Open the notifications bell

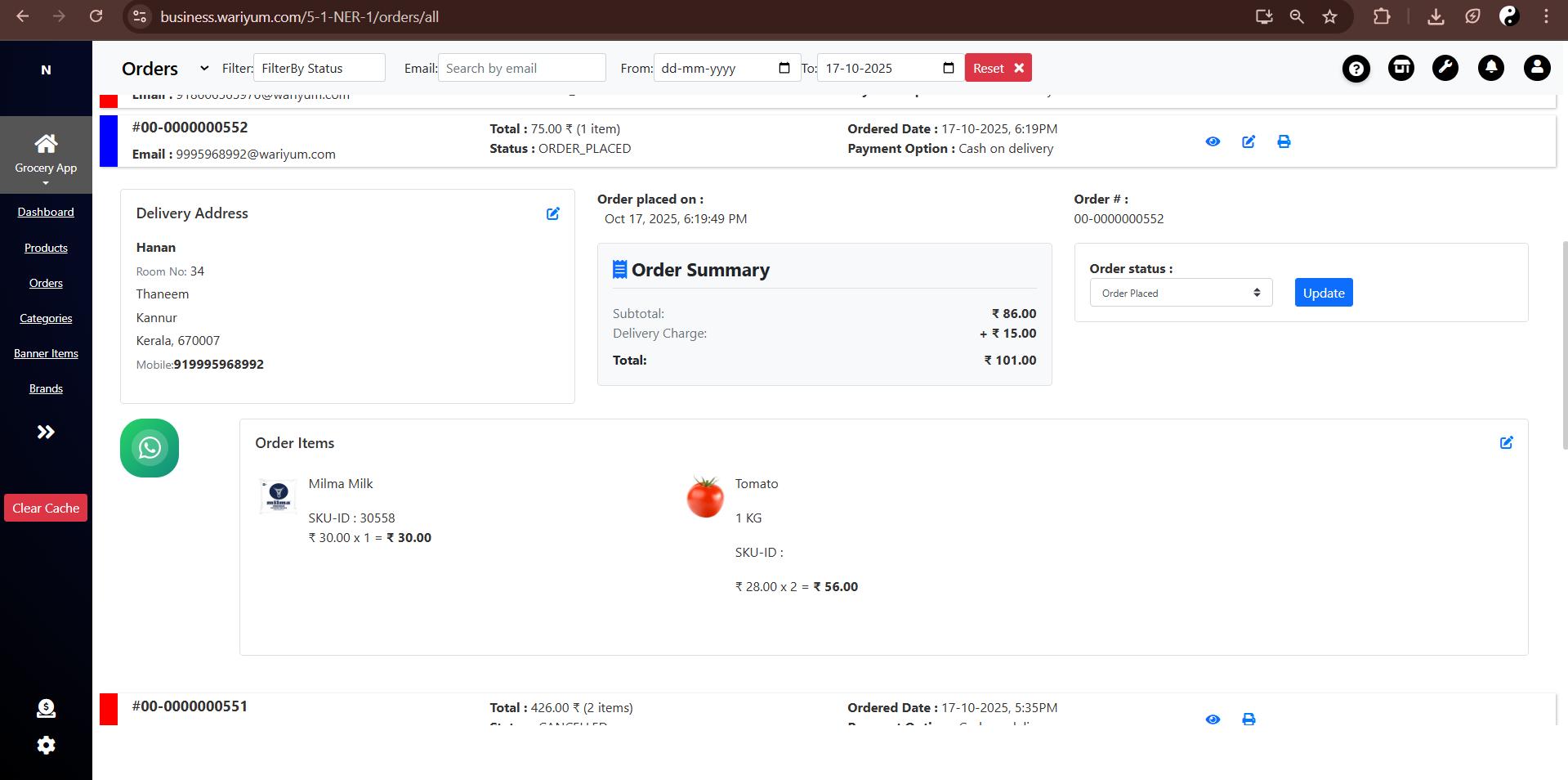pyautogui.click(x=1490, y=68)
